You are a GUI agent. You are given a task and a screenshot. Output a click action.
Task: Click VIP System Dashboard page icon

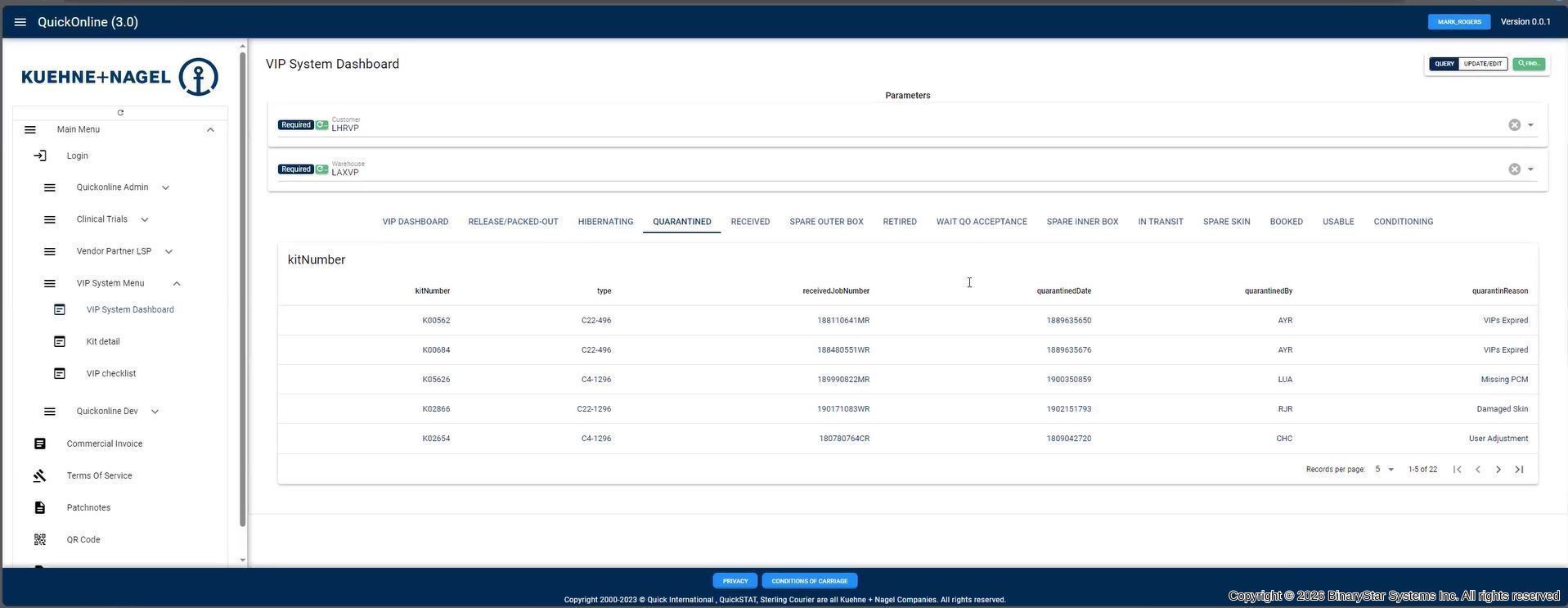pos(60,309)
